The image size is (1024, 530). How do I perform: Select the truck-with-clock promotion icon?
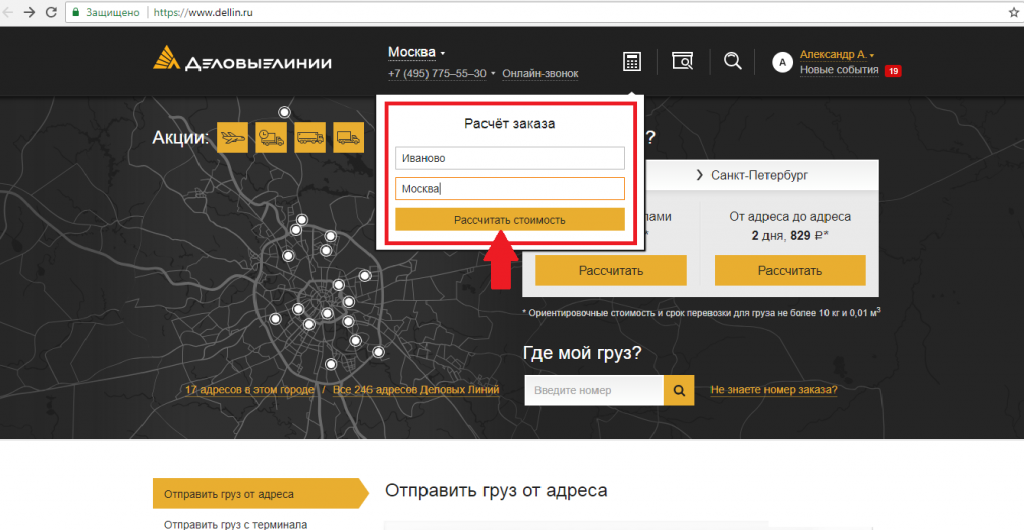271,137
